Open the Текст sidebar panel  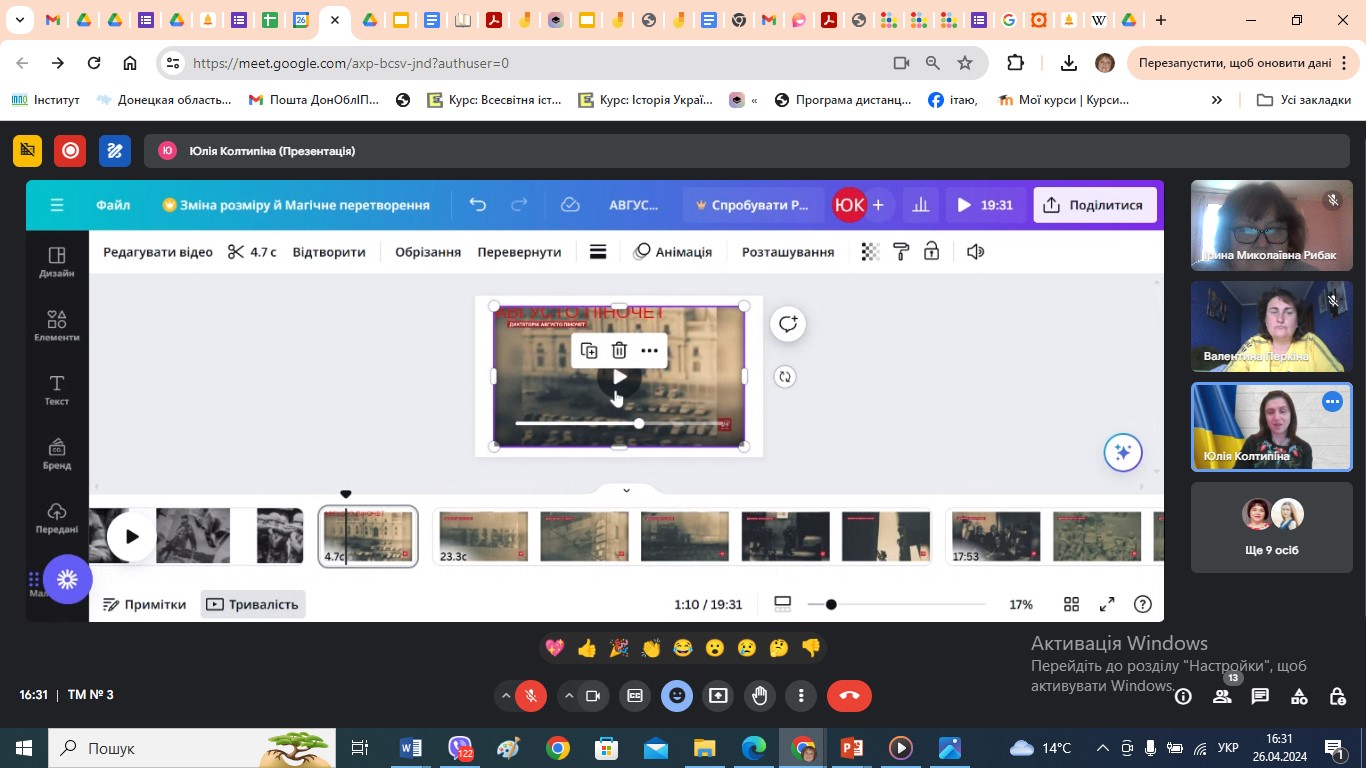57,391
